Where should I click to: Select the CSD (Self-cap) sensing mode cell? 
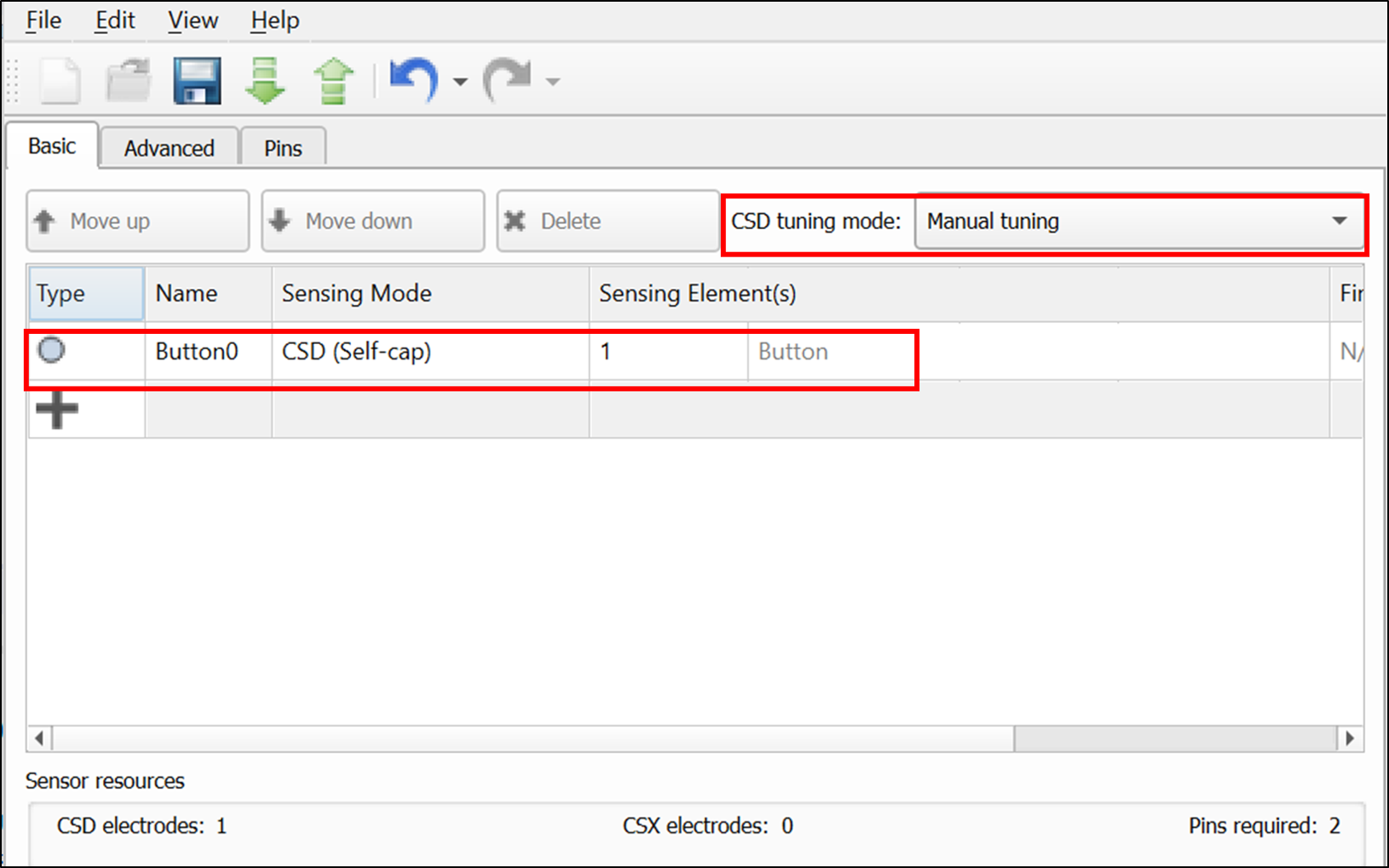tap(430, 351)
